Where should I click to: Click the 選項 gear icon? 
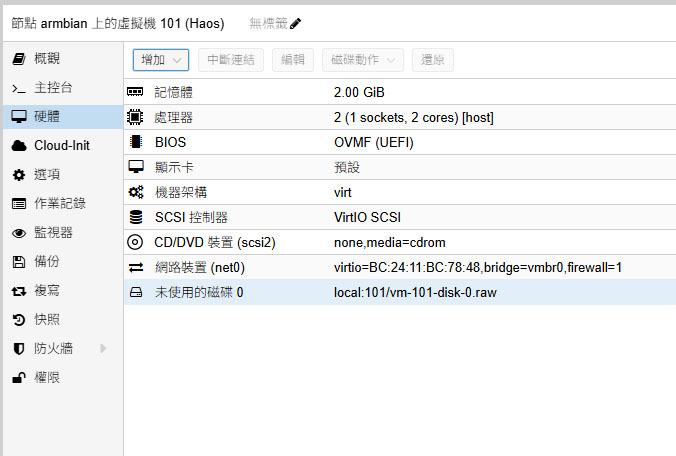18,175
